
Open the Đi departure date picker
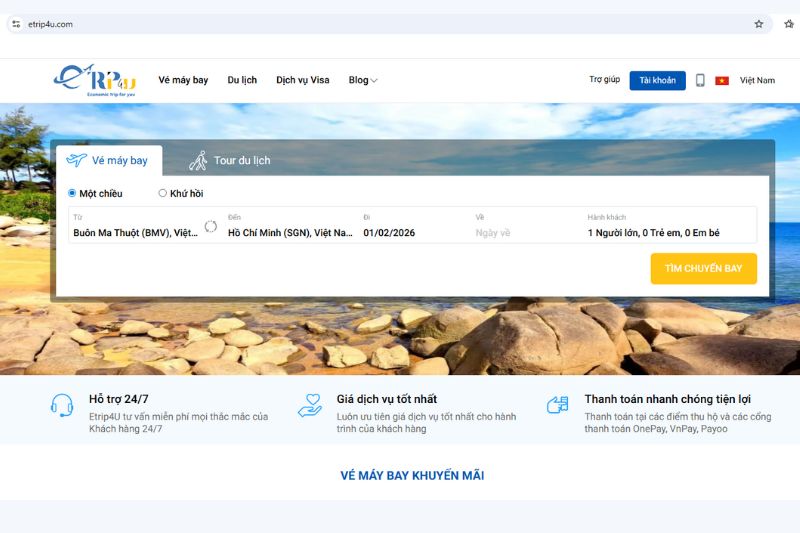(414, 225)
